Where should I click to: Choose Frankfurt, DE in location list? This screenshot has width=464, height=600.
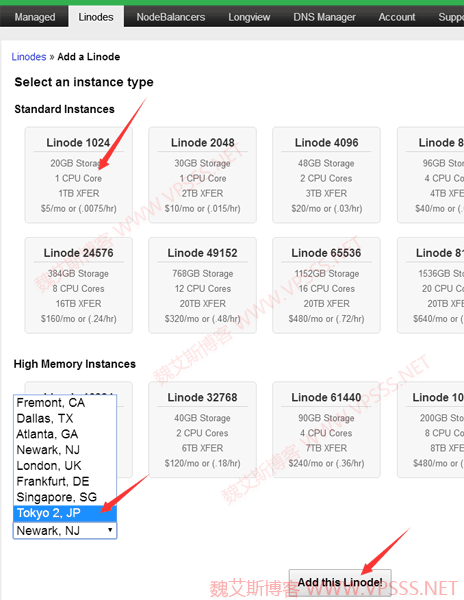point(65,481)
